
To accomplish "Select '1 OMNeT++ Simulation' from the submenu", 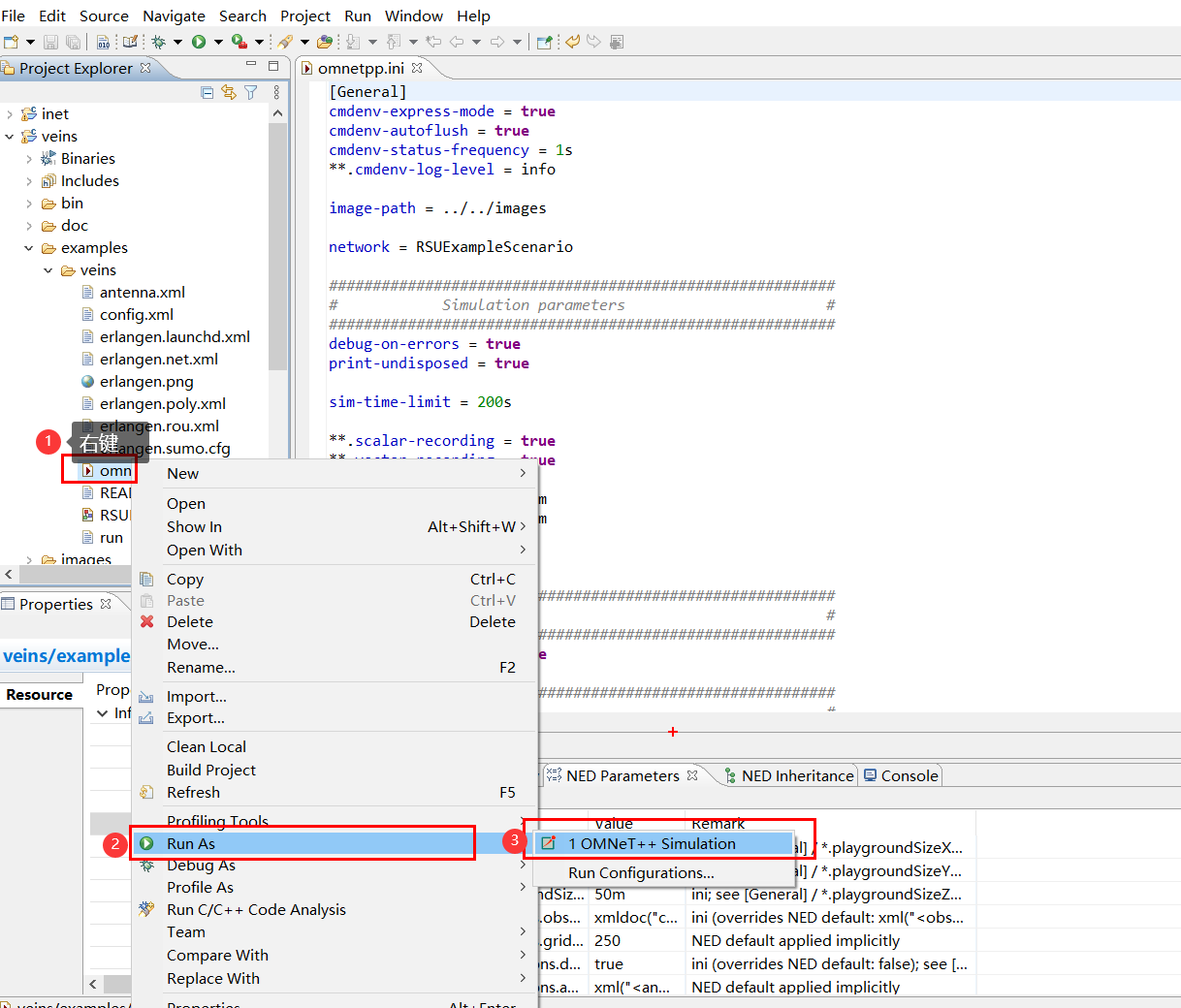I will (x=652, y=843).
